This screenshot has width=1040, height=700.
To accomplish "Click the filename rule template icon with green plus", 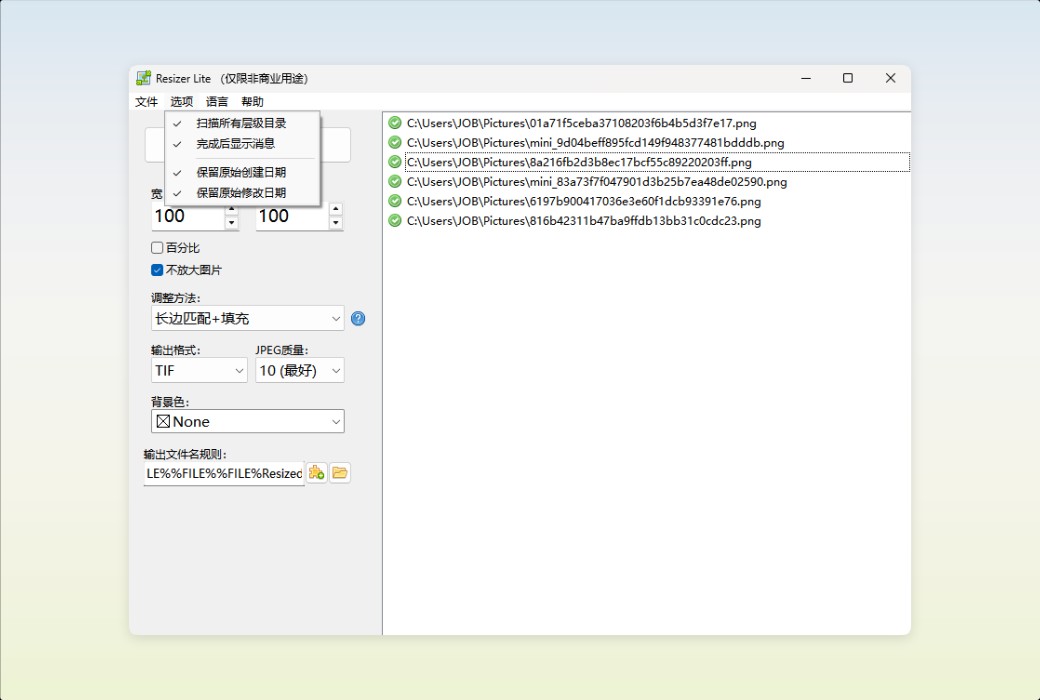I will pyautogui.click(x=316, y=472).
